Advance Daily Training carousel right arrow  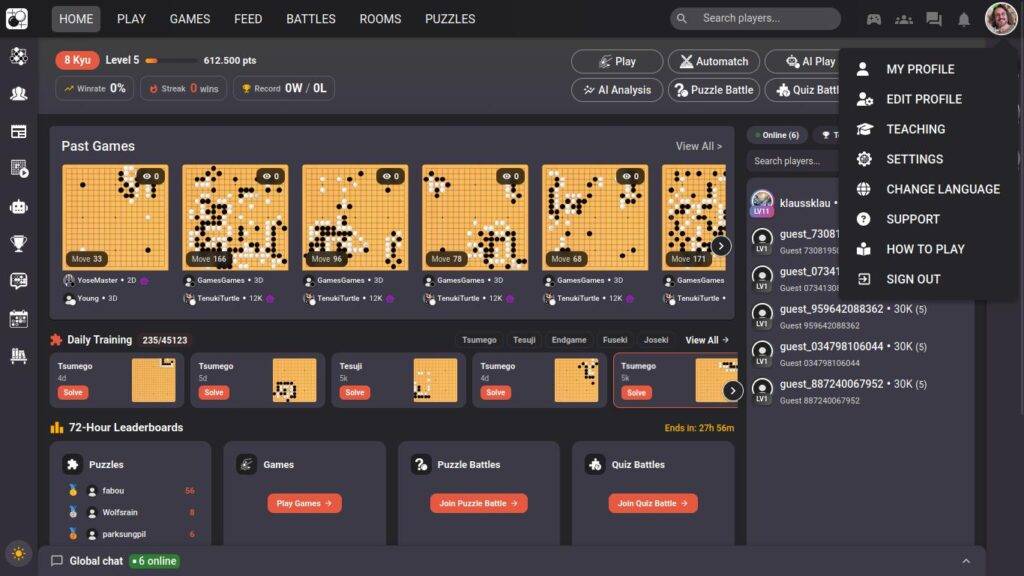tap(732, 390)
